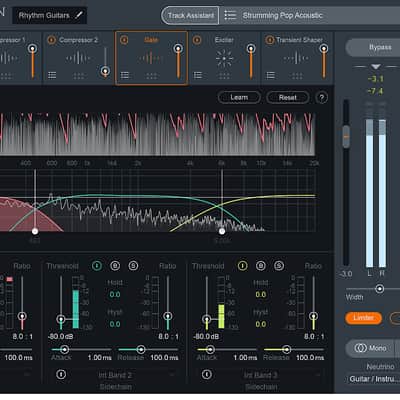This screenshot has width=400, height=400.
Task: Click the Learn button
Action: (x=239, y=97)
